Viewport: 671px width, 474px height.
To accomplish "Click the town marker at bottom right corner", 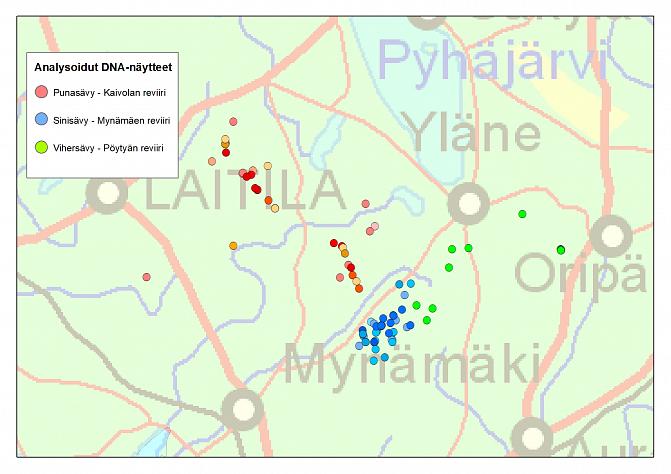I will coord(532,436).
